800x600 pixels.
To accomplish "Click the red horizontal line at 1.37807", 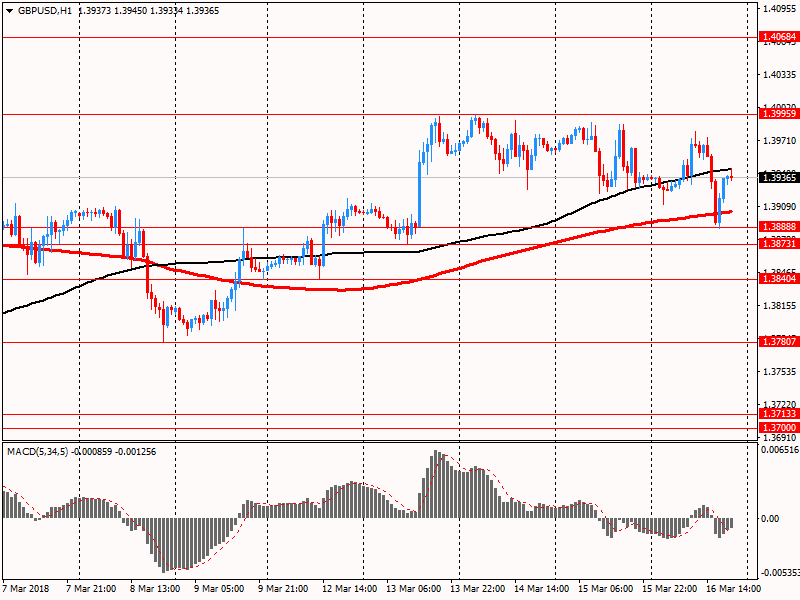I will point(400,341).
